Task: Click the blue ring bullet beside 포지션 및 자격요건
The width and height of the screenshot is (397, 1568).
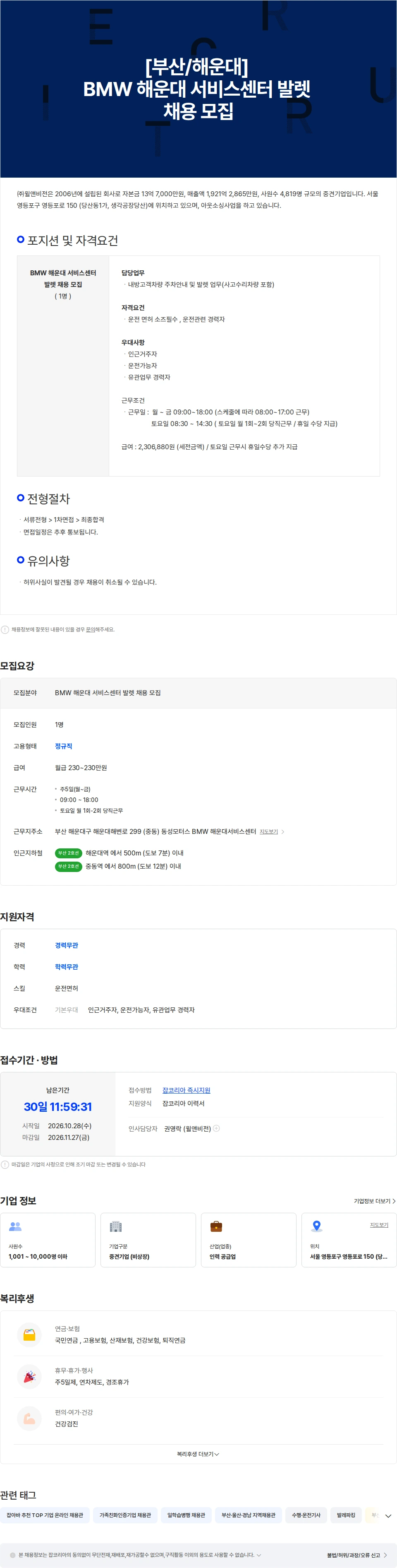Action: coord(21,240)
